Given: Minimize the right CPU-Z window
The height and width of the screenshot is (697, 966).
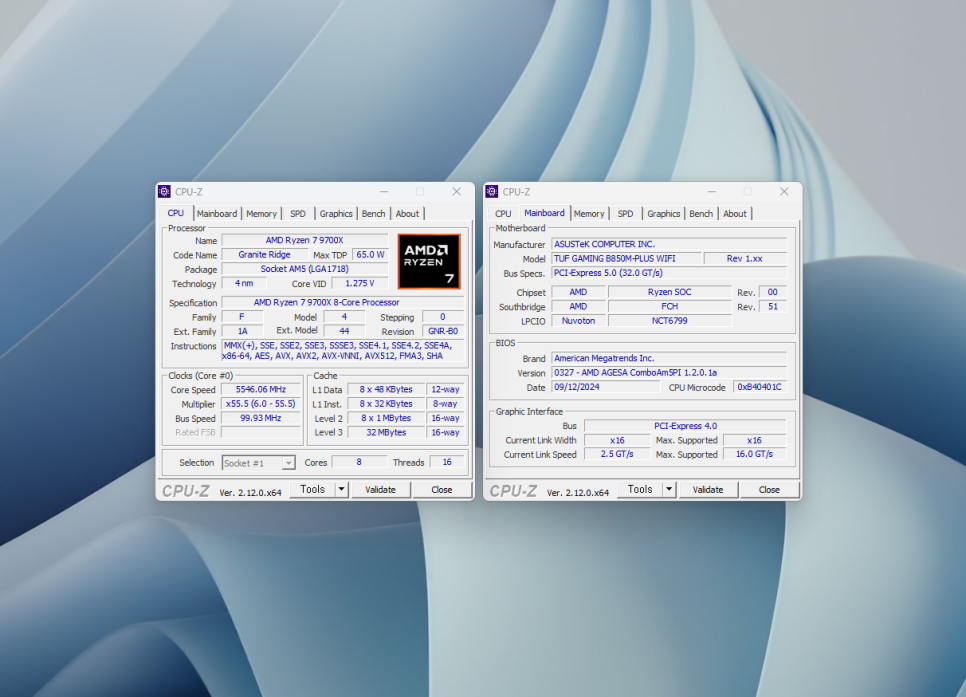Looking at the screenshot, I should click(712, 192).
